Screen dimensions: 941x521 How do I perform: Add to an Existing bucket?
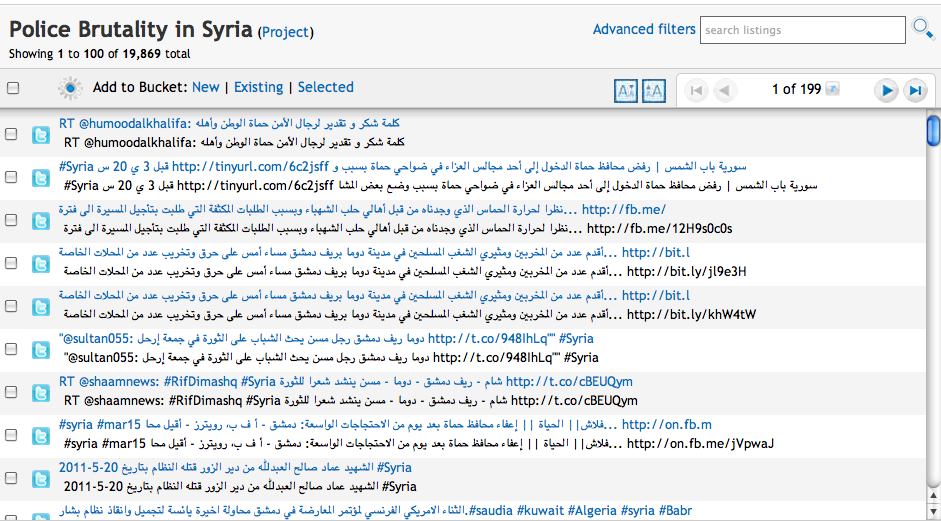[258, 88]
